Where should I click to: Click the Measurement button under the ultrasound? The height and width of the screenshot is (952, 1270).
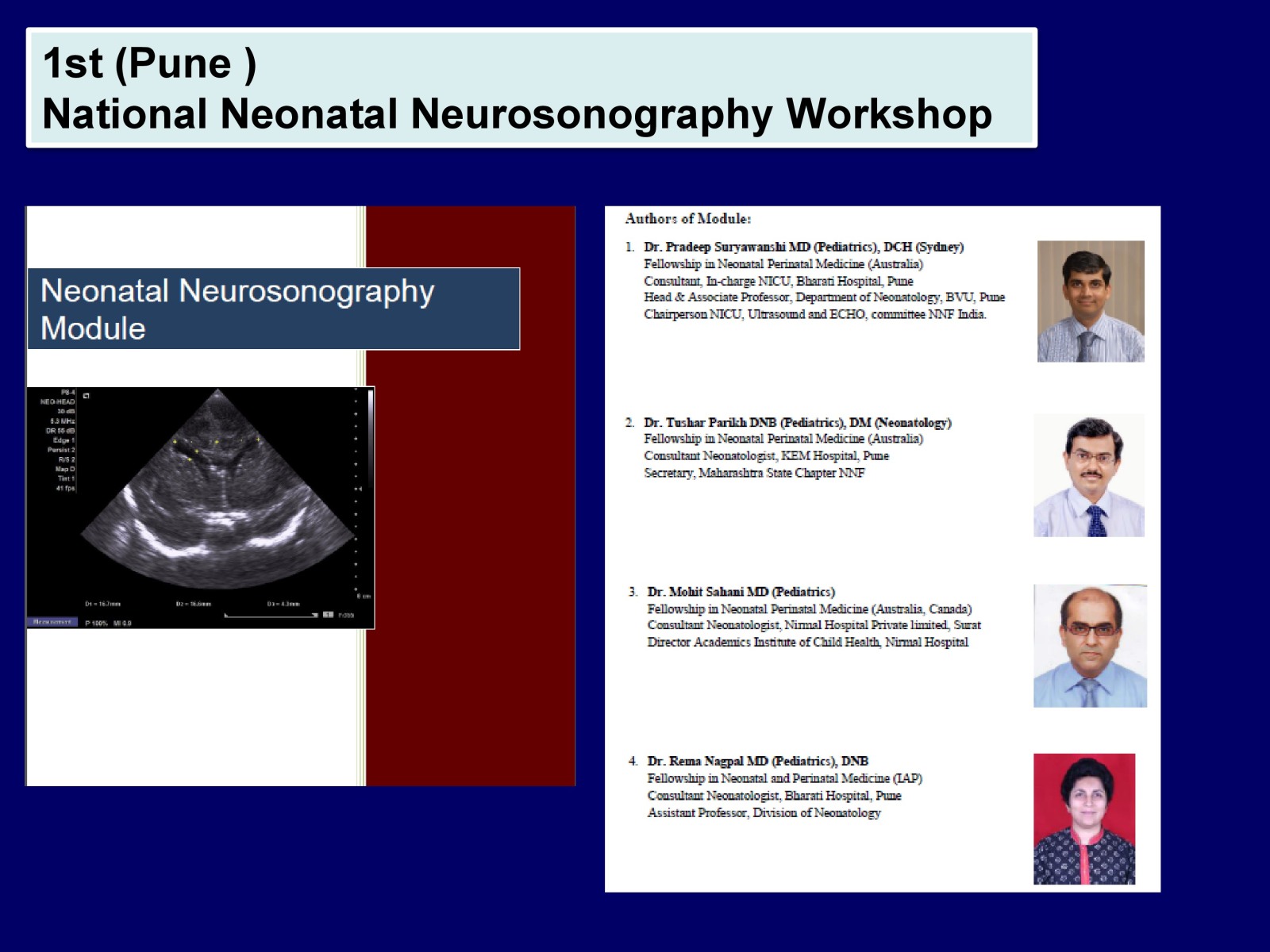[52, 622]
